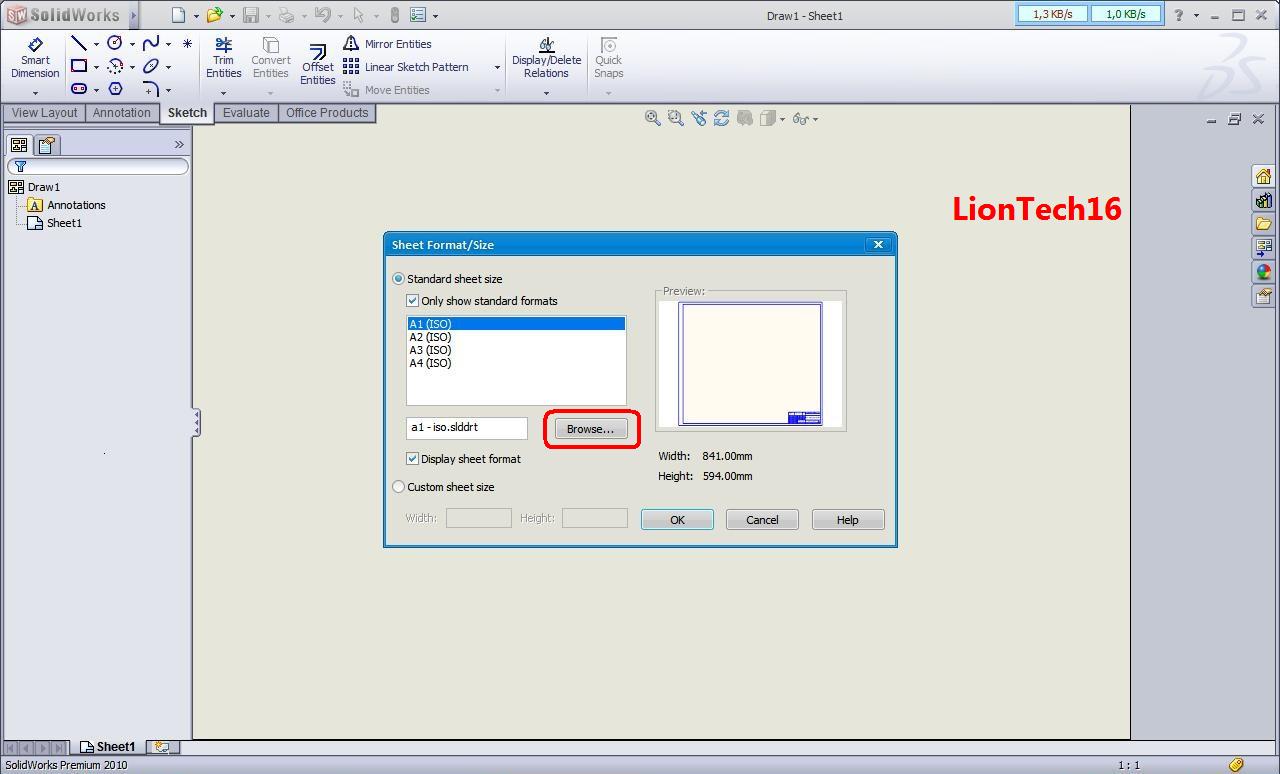Switch to Evaluate tab
Image resolution: width=1280 pixels, height=774 pixels.
pyautogui.click(x=246, y=113)
